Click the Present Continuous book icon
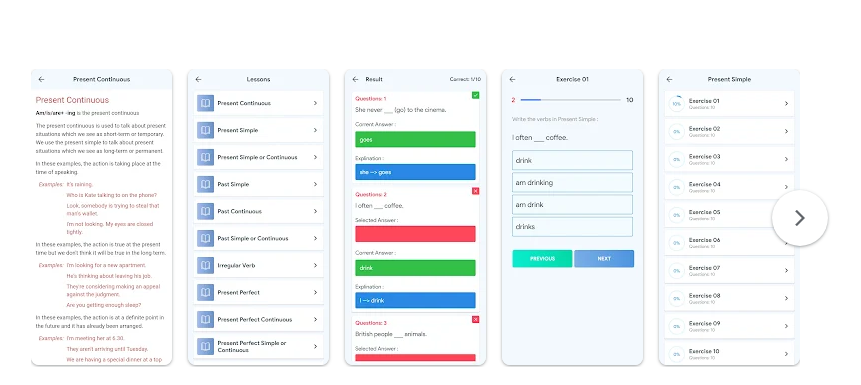Image resolution: width=861 pixels, height=385 pixels. [205, 103]
